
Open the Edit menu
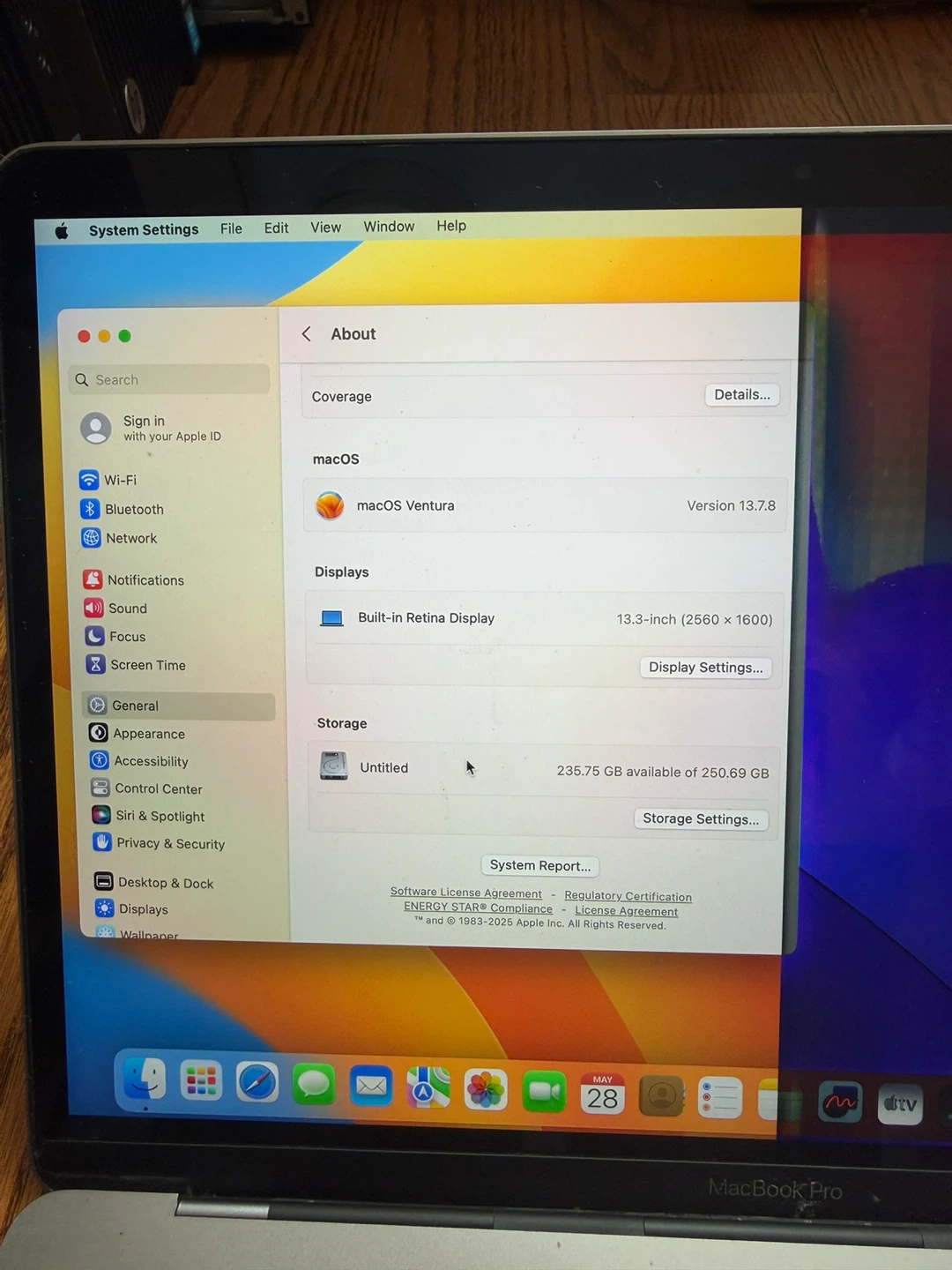pyautogui.click(x=276, y=228)
